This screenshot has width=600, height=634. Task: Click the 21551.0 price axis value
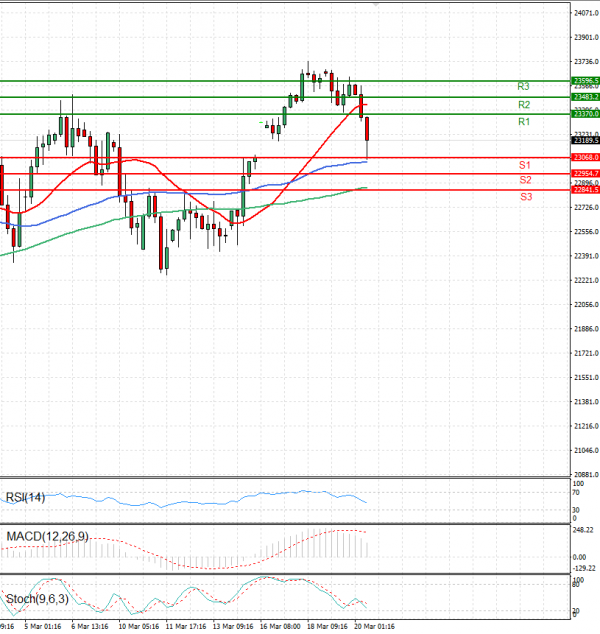pyautogui.click(x=586, y=378)
